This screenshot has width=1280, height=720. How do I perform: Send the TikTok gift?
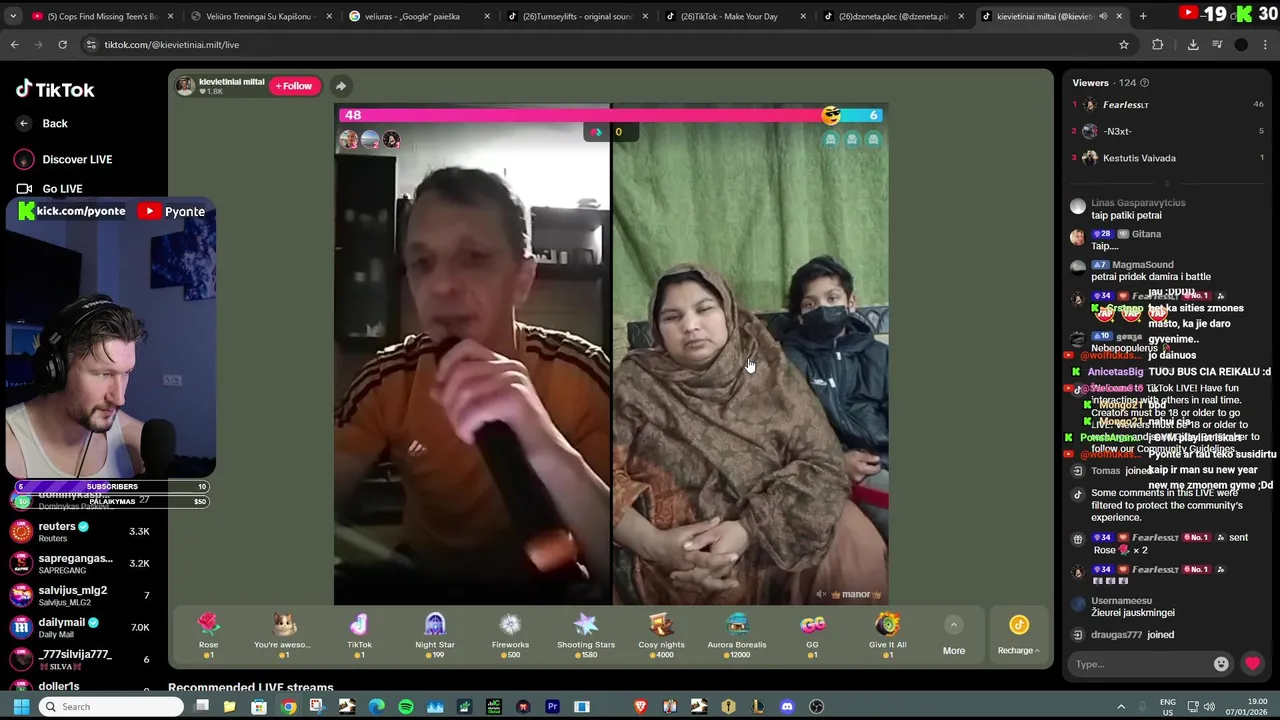tap(359, 634)
